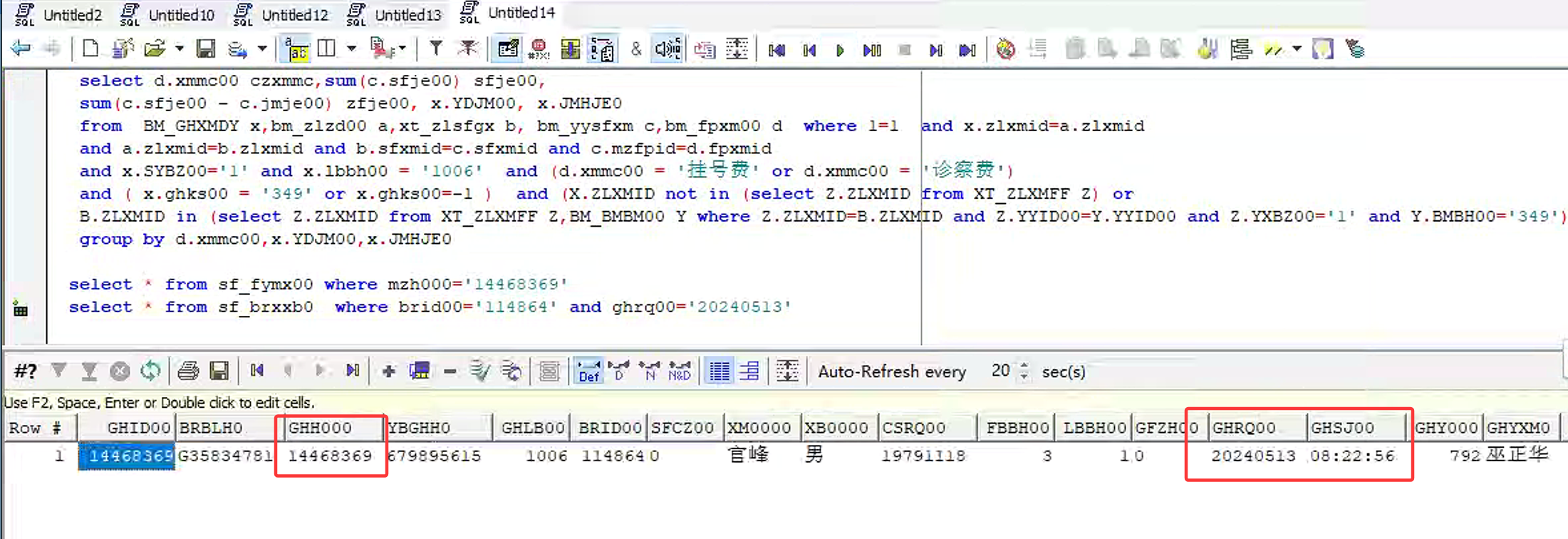Click the XM0000 column header
This screenshot has width=1568, height=539.
[x=762, y=428]
